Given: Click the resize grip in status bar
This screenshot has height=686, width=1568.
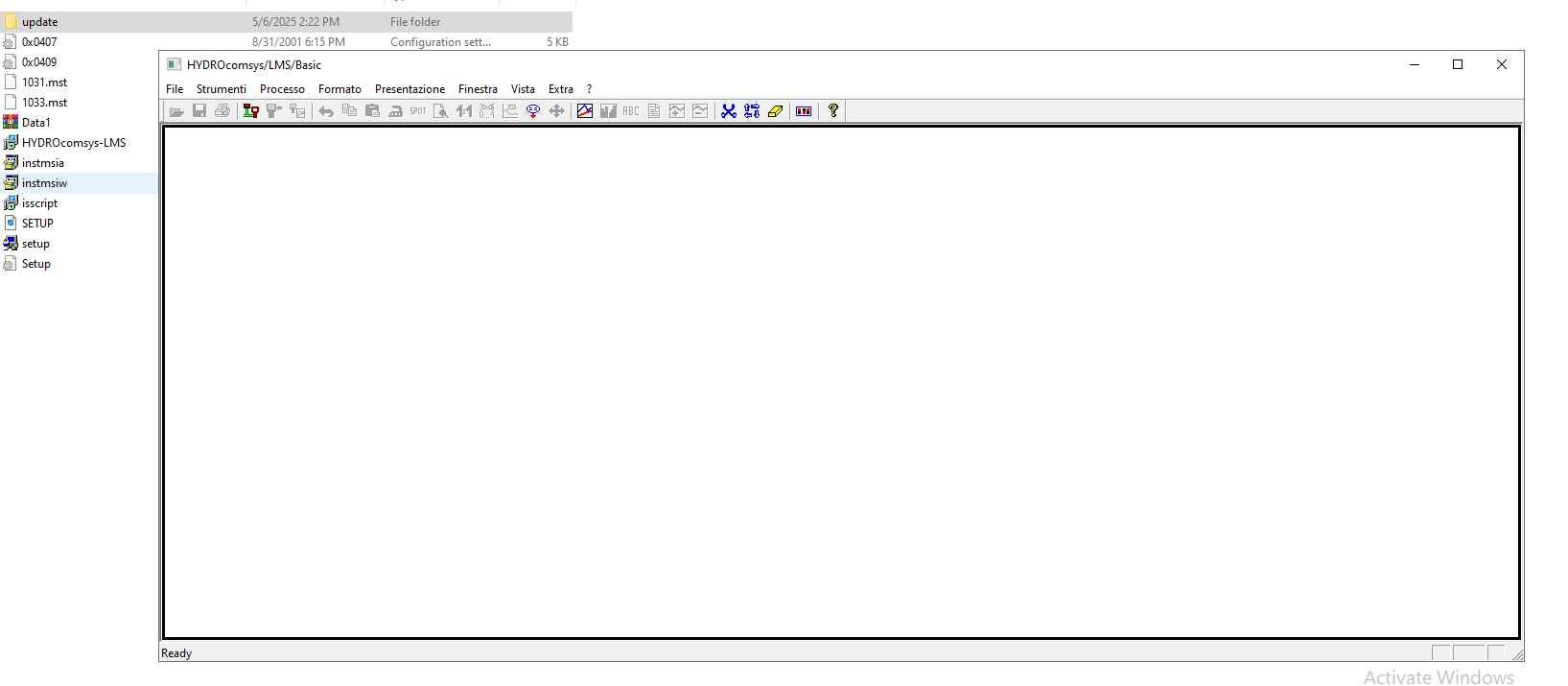Looking at the screenshot, I should click(x=1517, y=654).
